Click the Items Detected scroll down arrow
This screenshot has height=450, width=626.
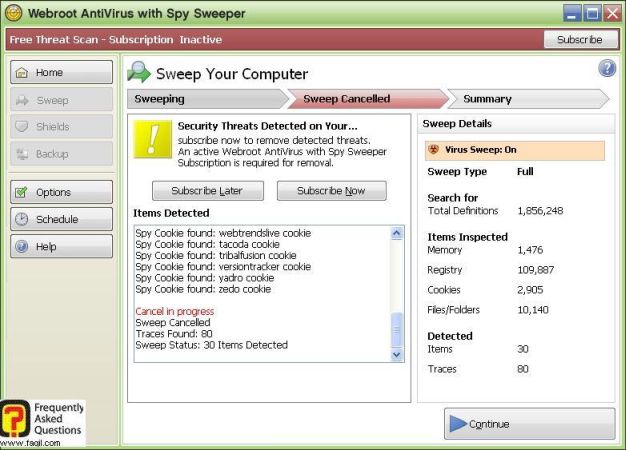396,355
